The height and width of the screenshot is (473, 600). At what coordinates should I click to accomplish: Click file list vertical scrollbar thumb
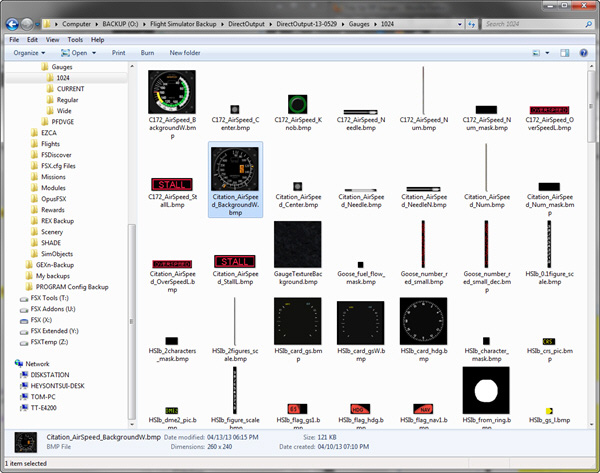point(591,107)
